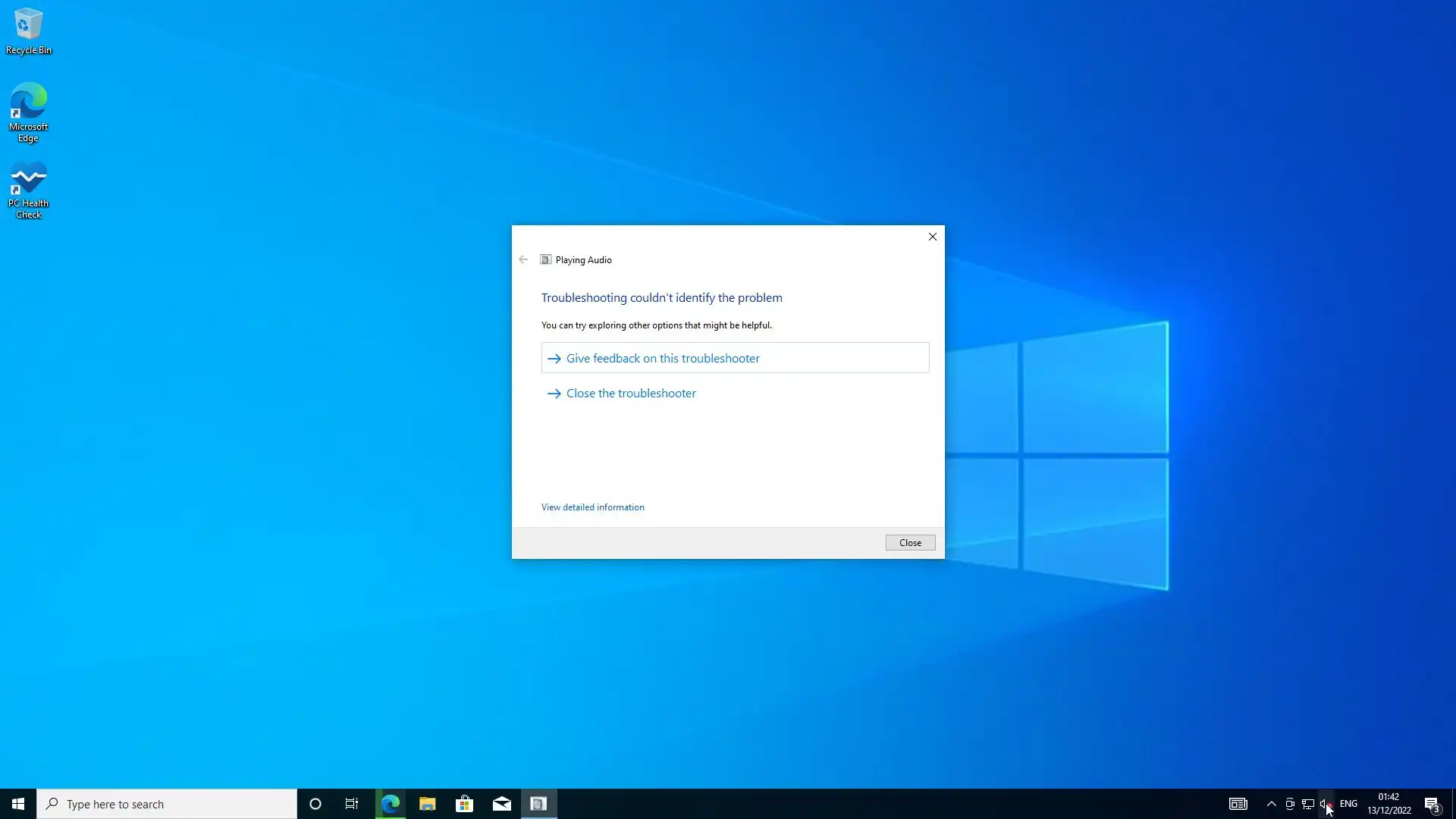Image resolution: width=1456 pixels, height=819 pixels.
Task: Open View detailed information link
Action: pyautogui.click(x=592, y=507)
